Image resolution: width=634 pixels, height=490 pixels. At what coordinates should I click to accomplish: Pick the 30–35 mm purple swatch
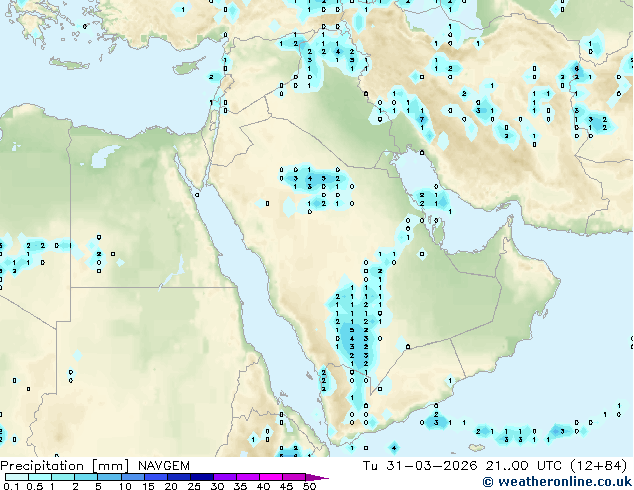click(x=224, y=477)
